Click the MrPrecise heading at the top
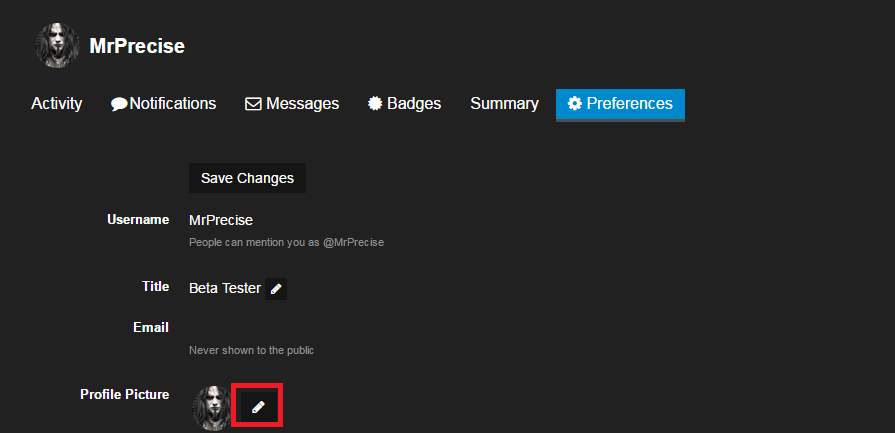Screen dimensions: 895x433 pyautogui.click(x=137, y=46)
